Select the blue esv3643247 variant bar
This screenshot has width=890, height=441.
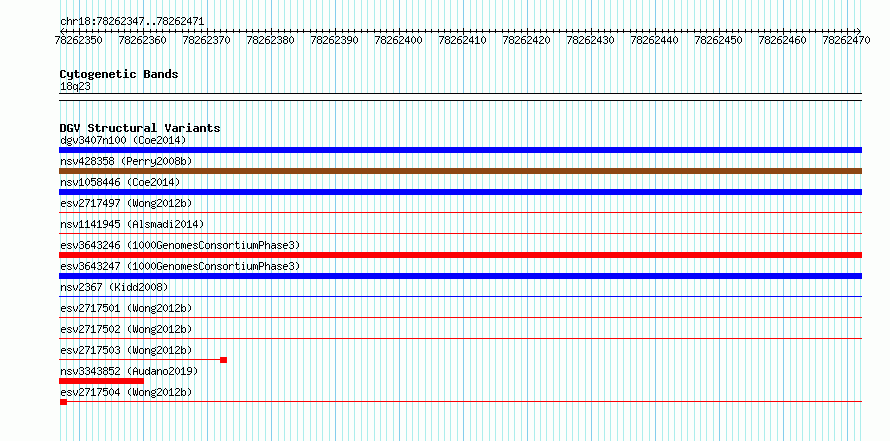pyautogui.click(x=460, y=276)
